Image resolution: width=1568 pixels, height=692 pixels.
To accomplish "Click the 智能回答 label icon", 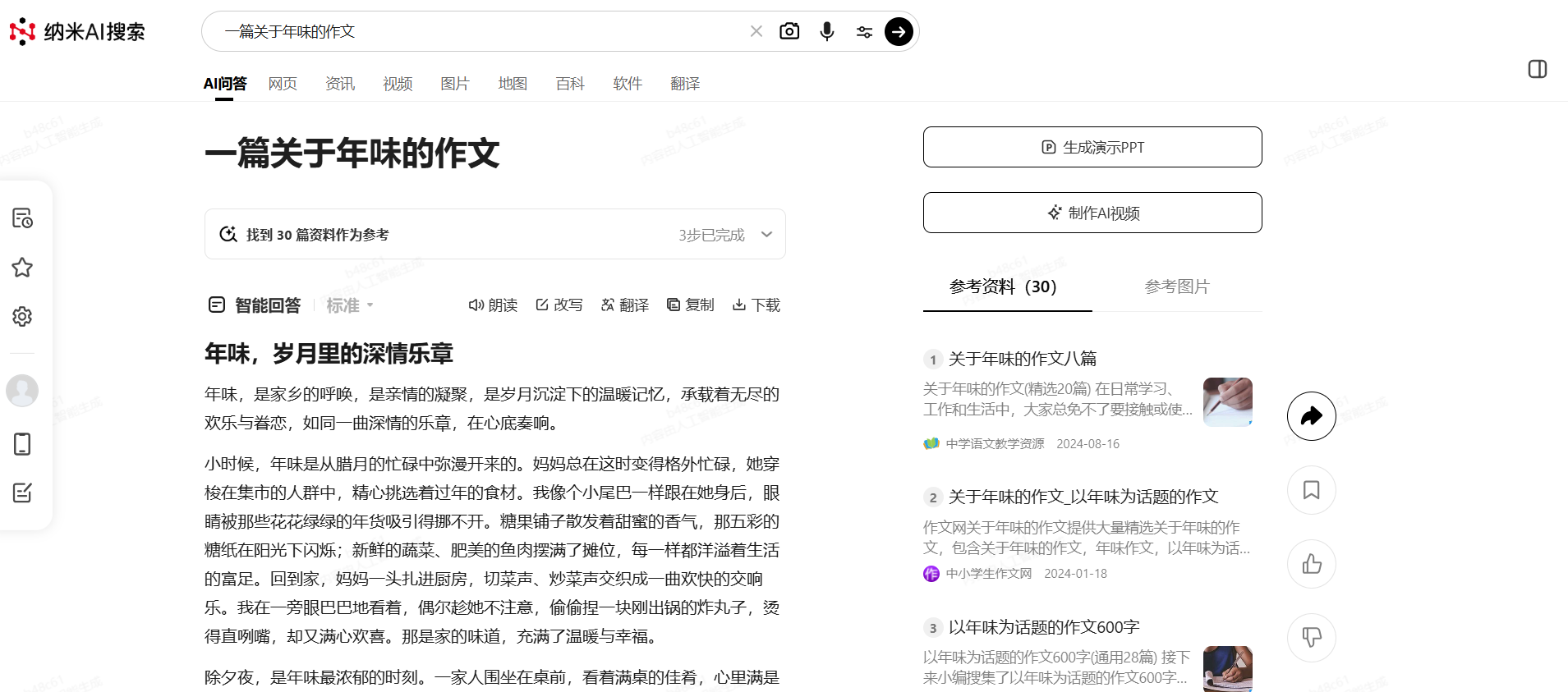I will (x=217, y=305).
